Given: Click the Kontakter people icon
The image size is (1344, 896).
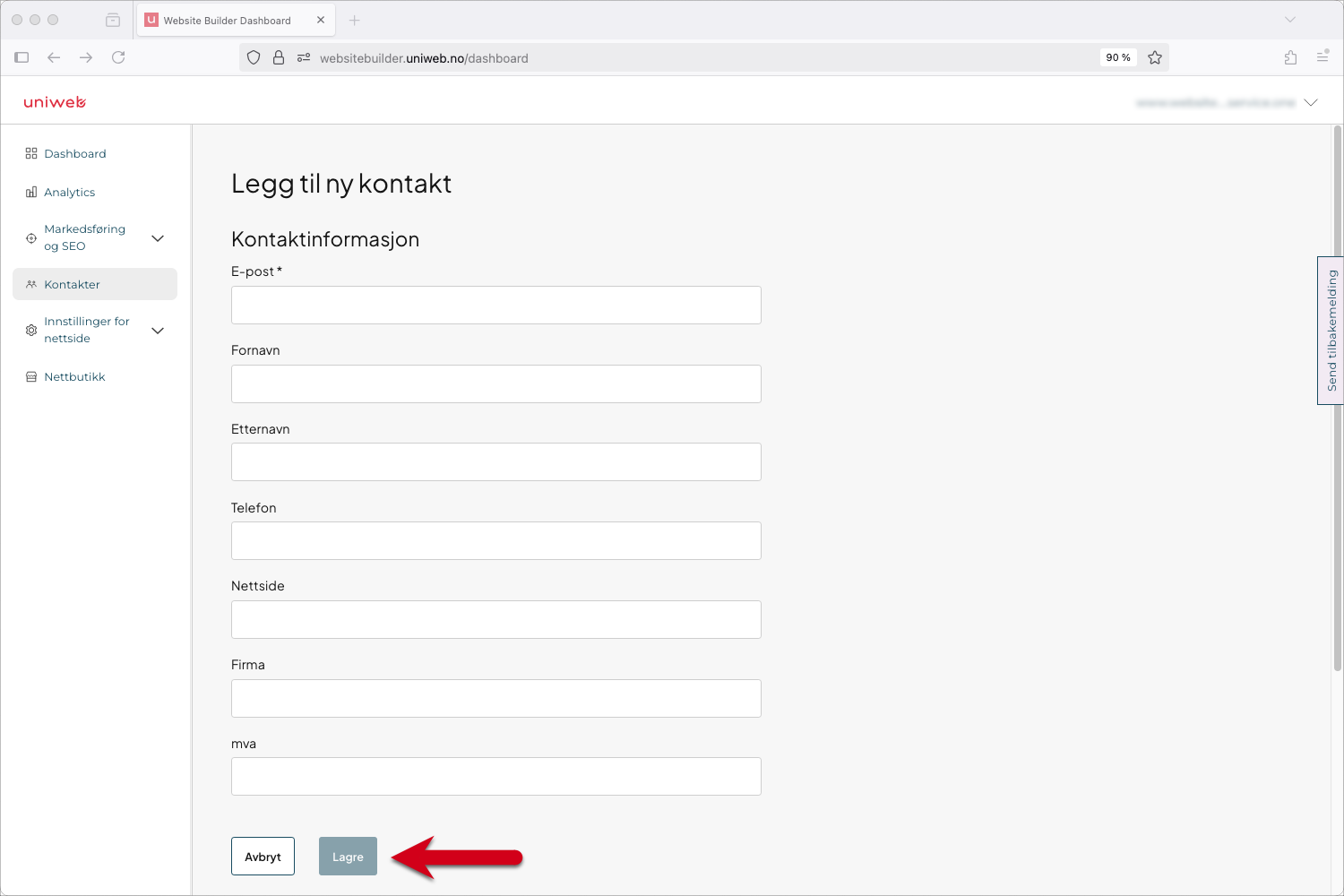Looking at the screenshot, I should point(31,285).
